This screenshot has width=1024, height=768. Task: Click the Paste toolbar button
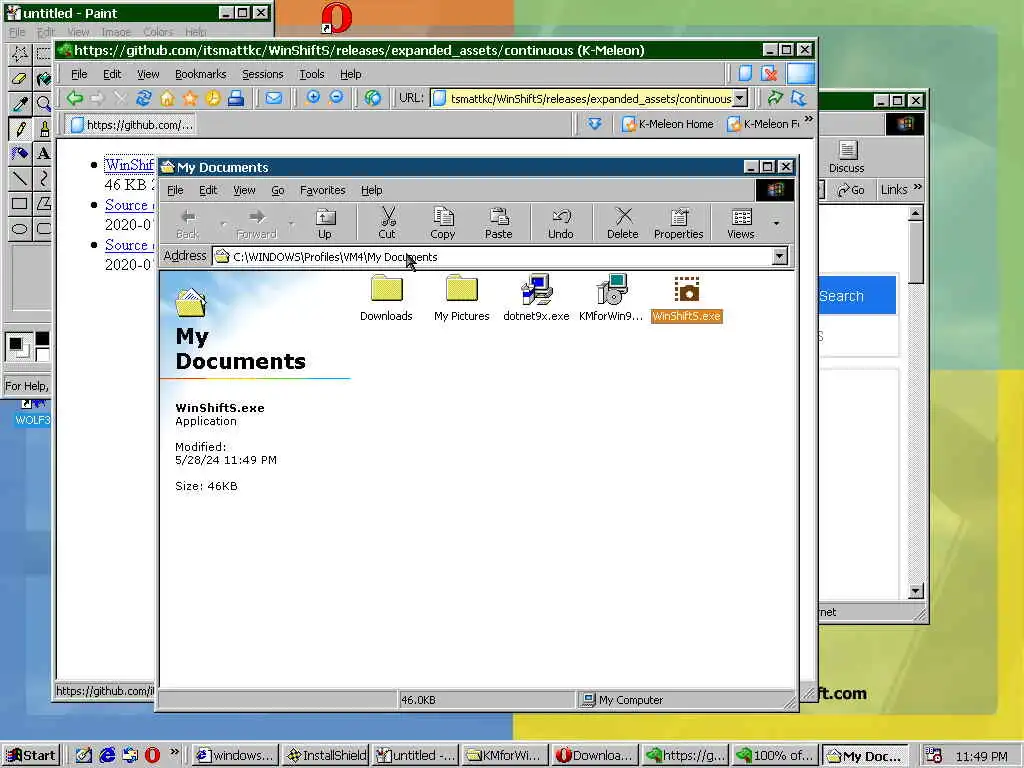coord(498,223)
